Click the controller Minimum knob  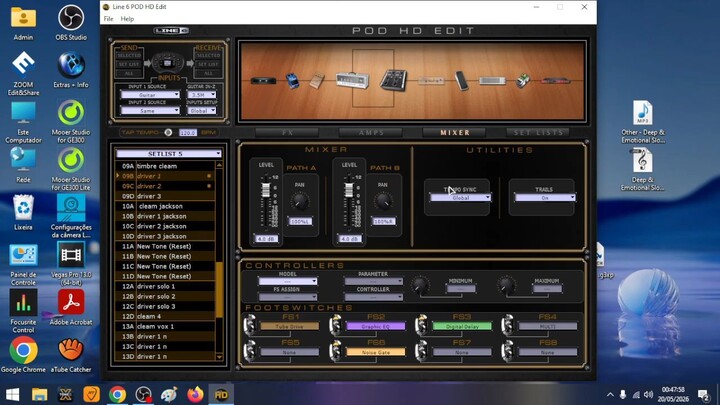420,285
